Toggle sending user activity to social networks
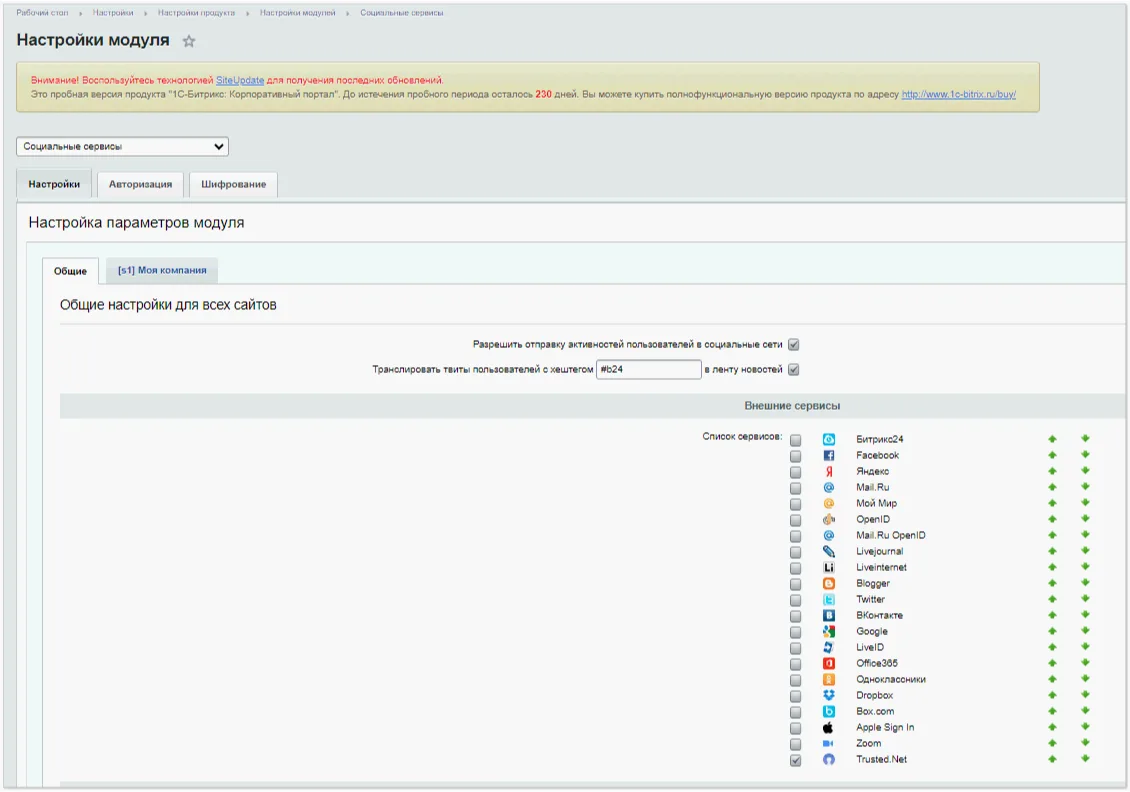This screenshot has height=792, width=1130. click(793, 344)
